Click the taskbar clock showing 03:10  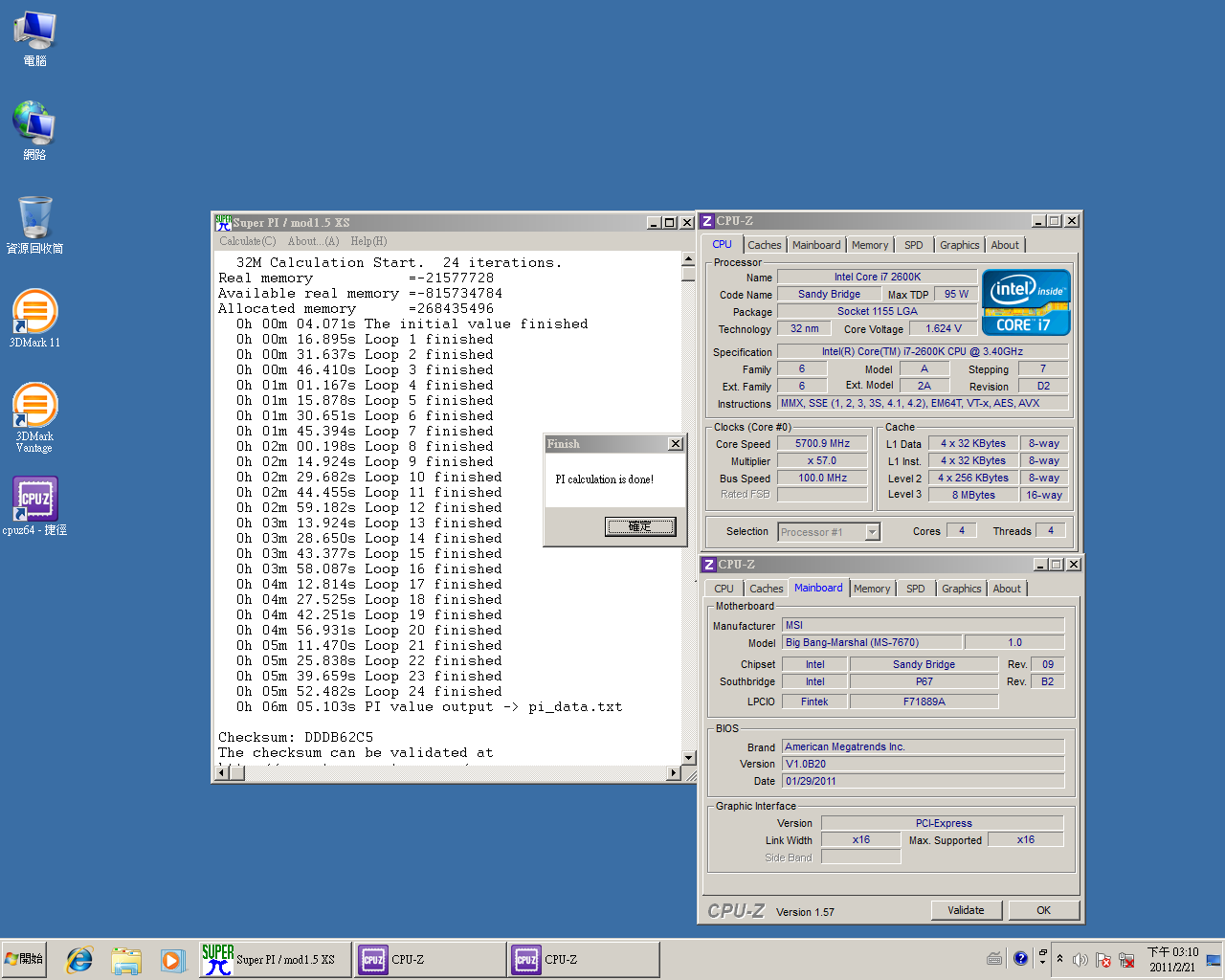coord(1172,960)
